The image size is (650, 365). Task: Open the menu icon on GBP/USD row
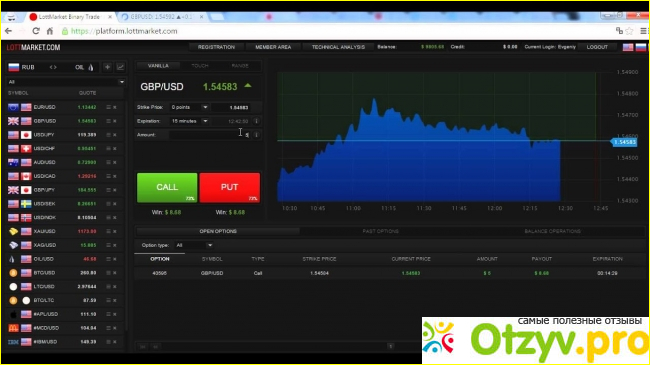(x=108, y=121)
